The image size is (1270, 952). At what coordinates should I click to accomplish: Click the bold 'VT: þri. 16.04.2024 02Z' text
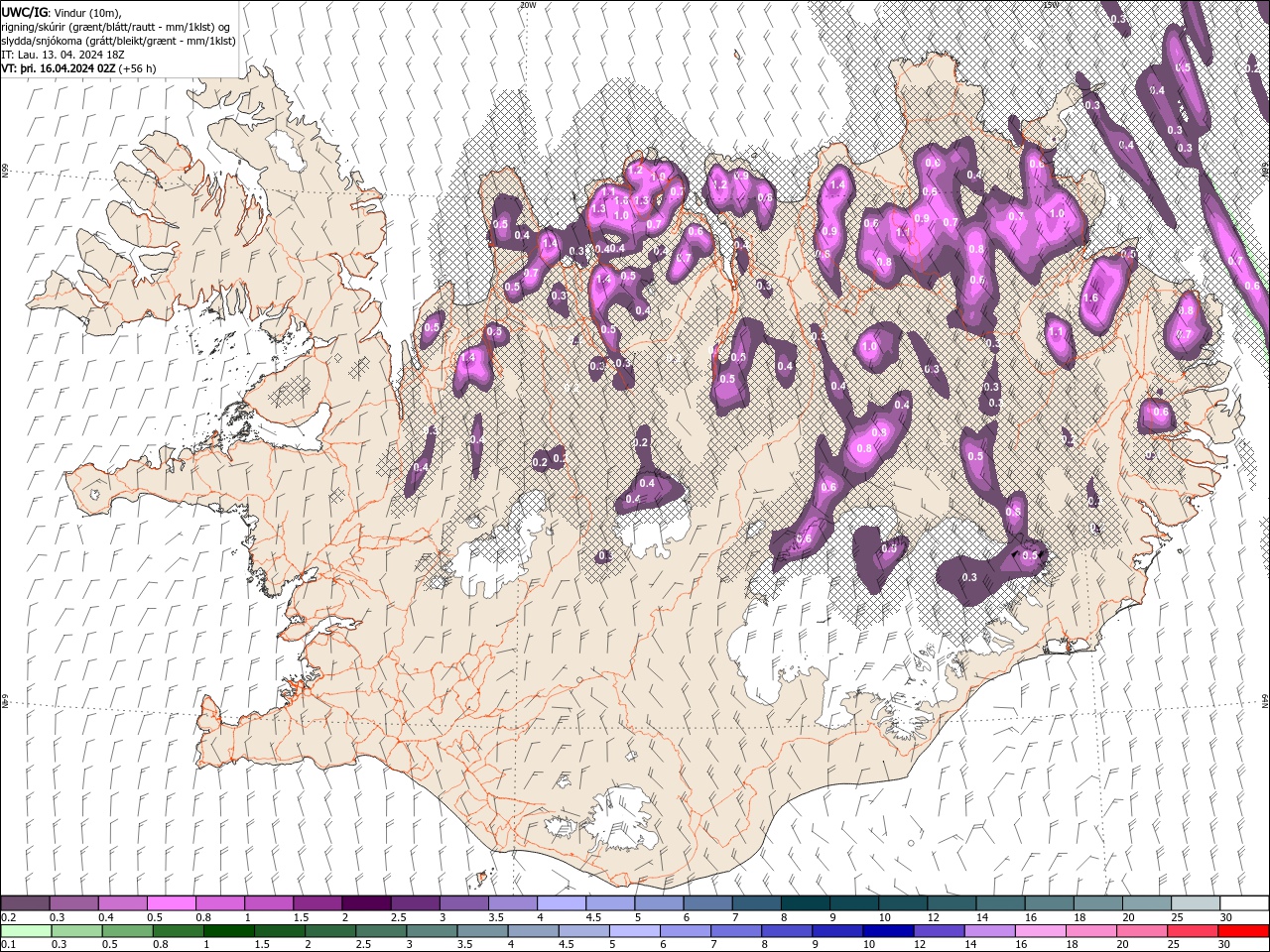[x=59, y=68]
